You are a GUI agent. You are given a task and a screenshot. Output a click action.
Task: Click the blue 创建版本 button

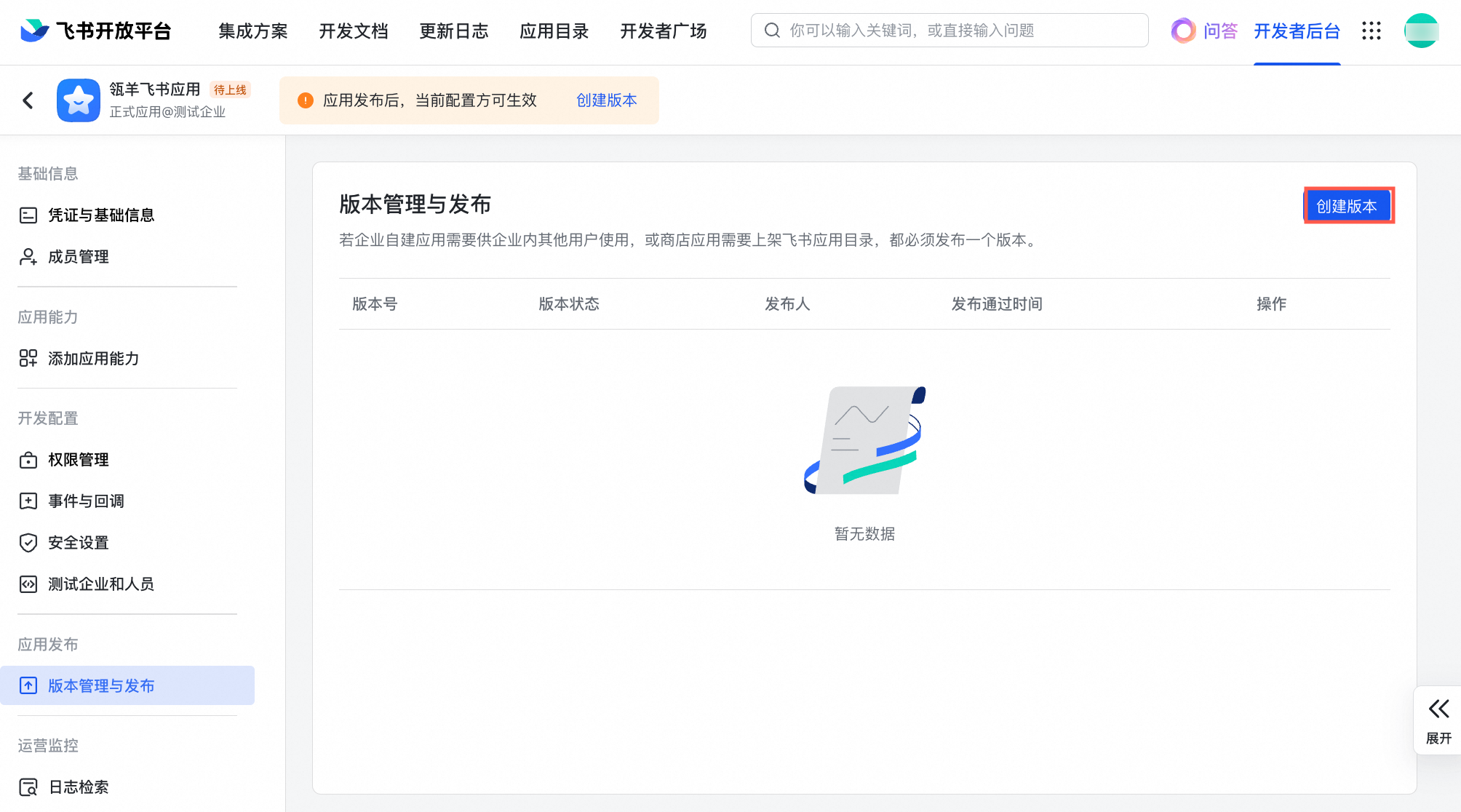tap(1347, 206)
